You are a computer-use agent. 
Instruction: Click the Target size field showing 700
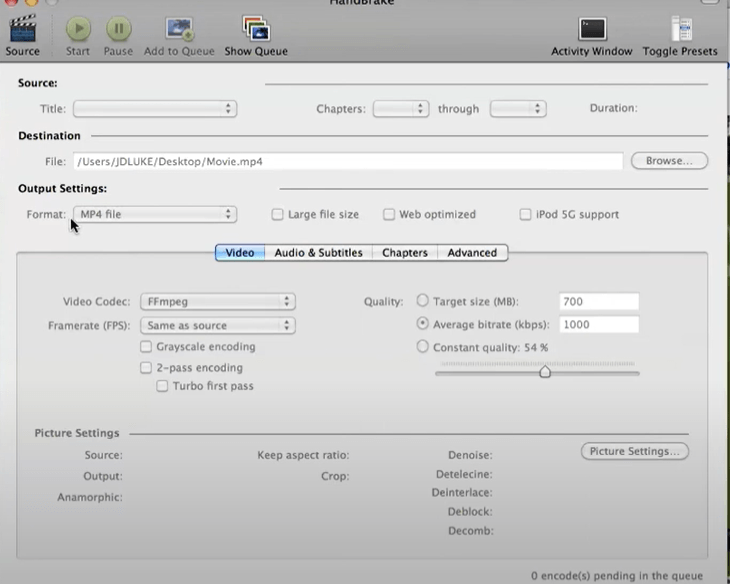coord(599,301)
